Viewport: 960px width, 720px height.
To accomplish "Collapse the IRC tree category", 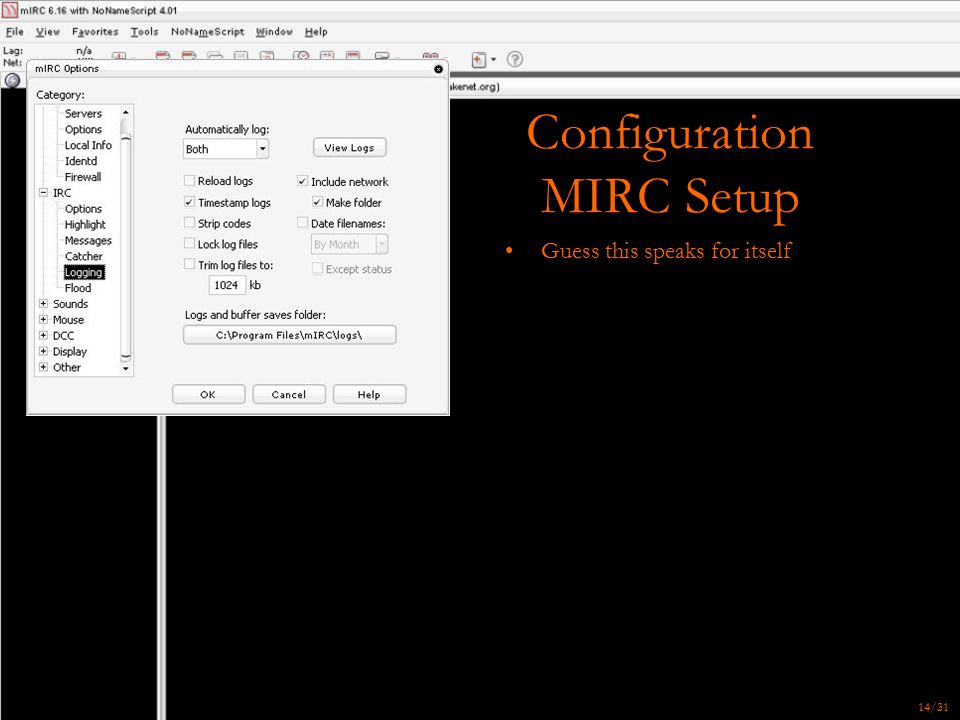I will pyautogui.click(x=43, y=192).
